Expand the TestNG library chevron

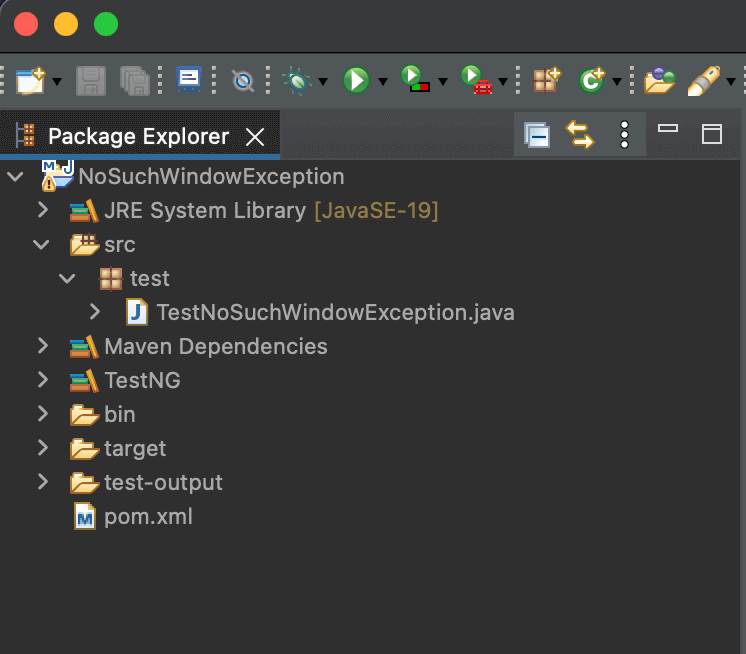coord(43,380)
